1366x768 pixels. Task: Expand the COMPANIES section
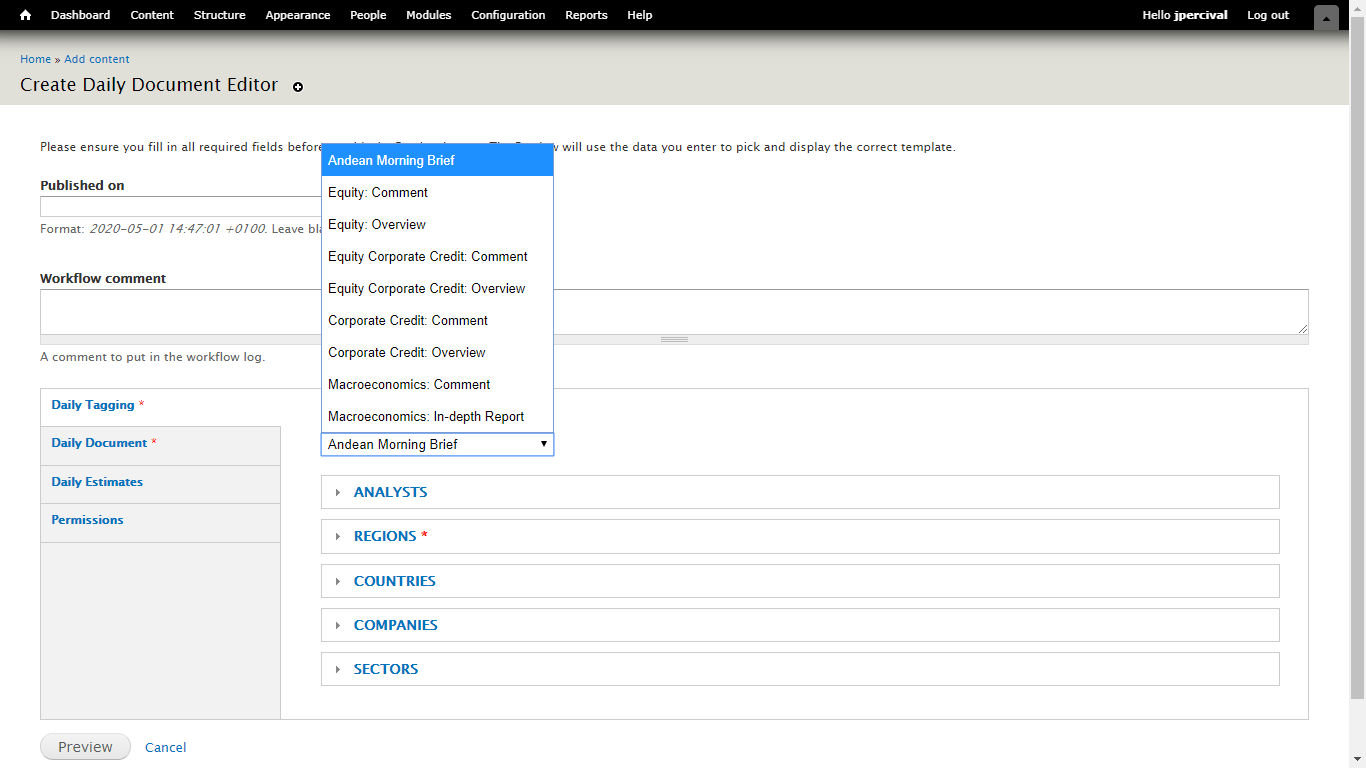(x=395, y=625)
